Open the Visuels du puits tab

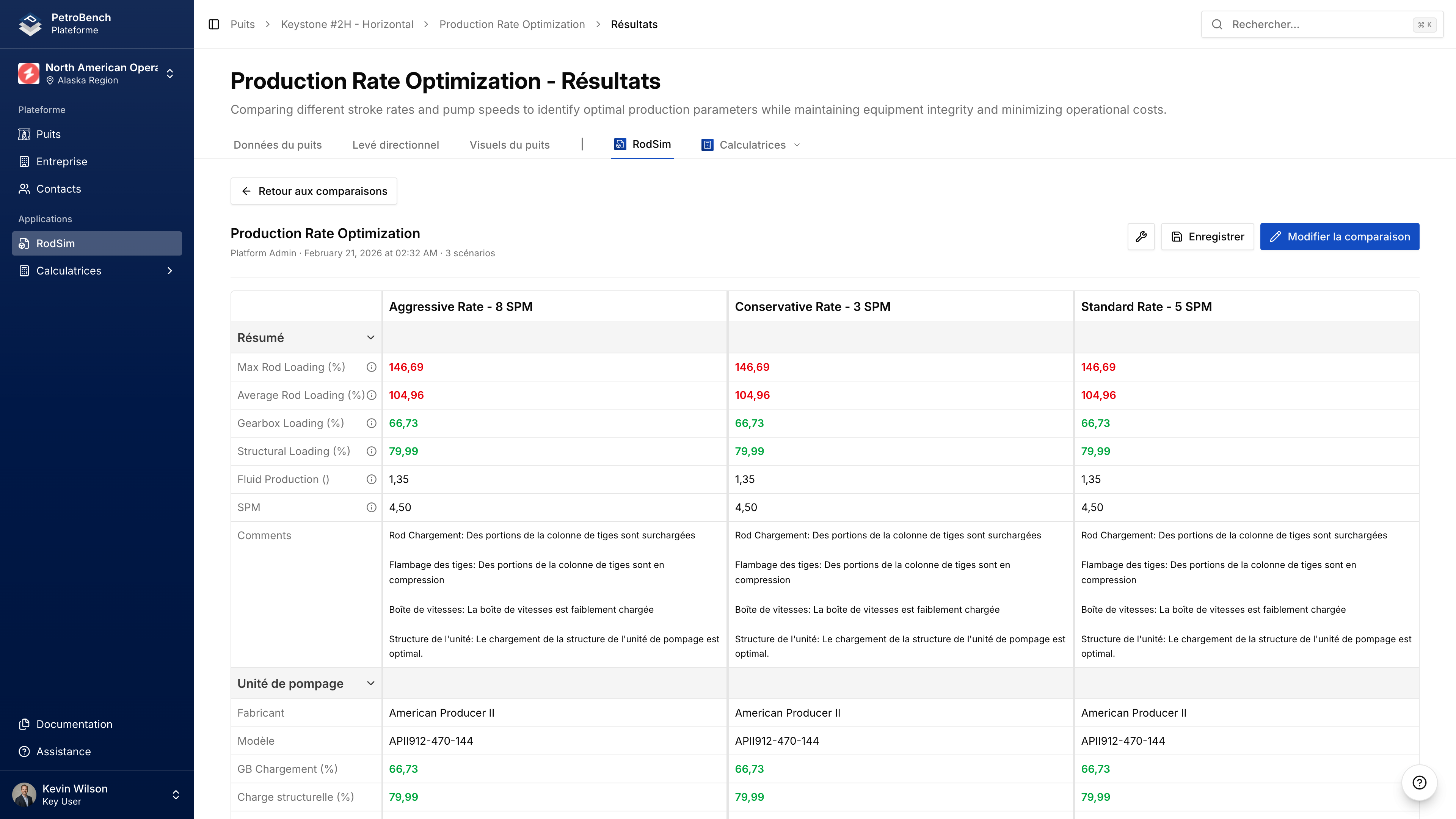coord(509,145)
